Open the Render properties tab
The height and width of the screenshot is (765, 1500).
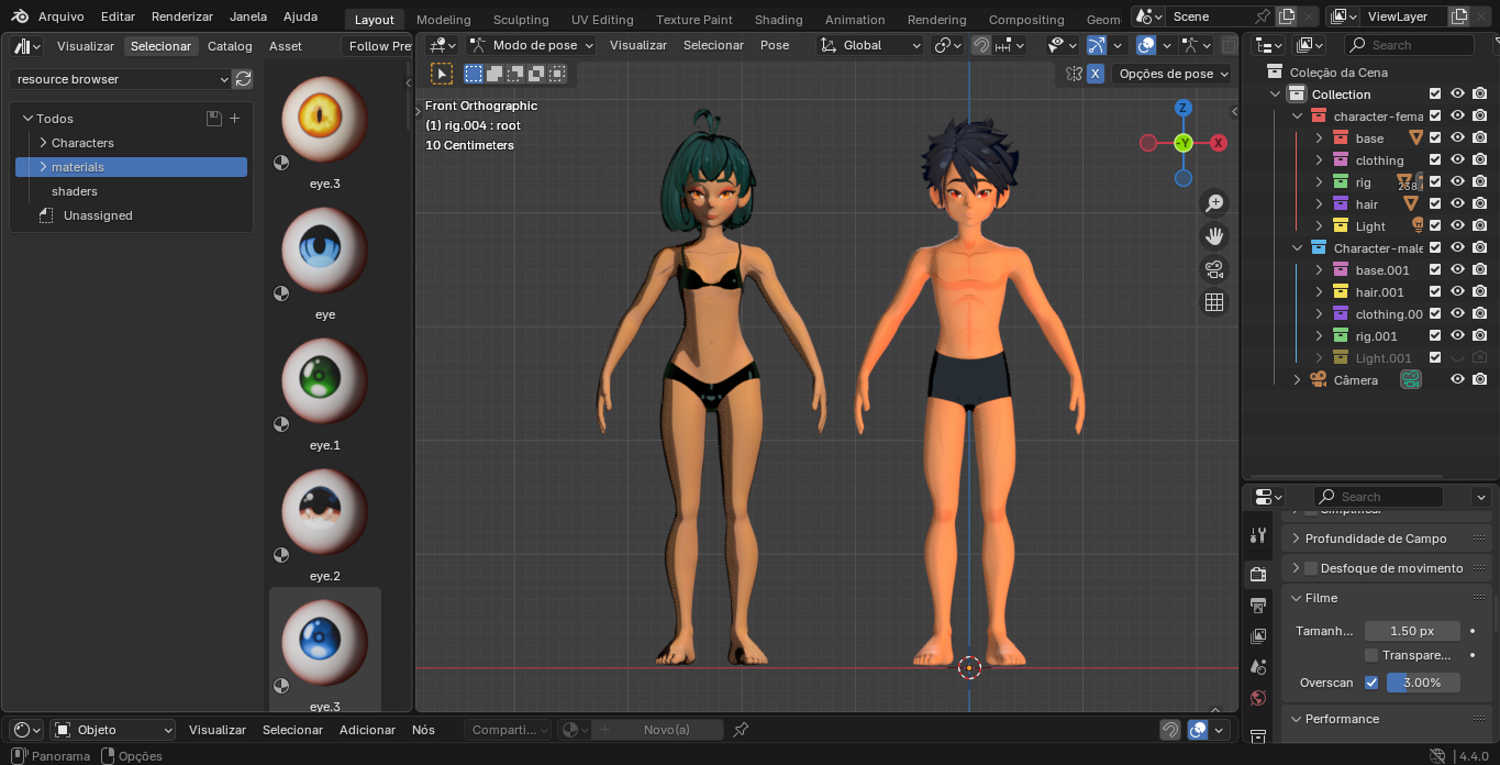click(x=1258, y=574)
